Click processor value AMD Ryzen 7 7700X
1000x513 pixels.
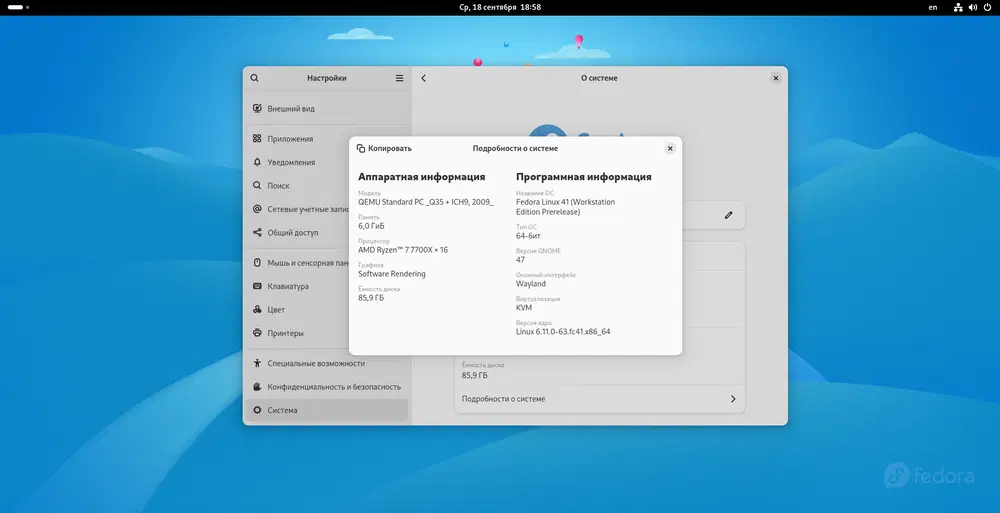pos(402,249)
